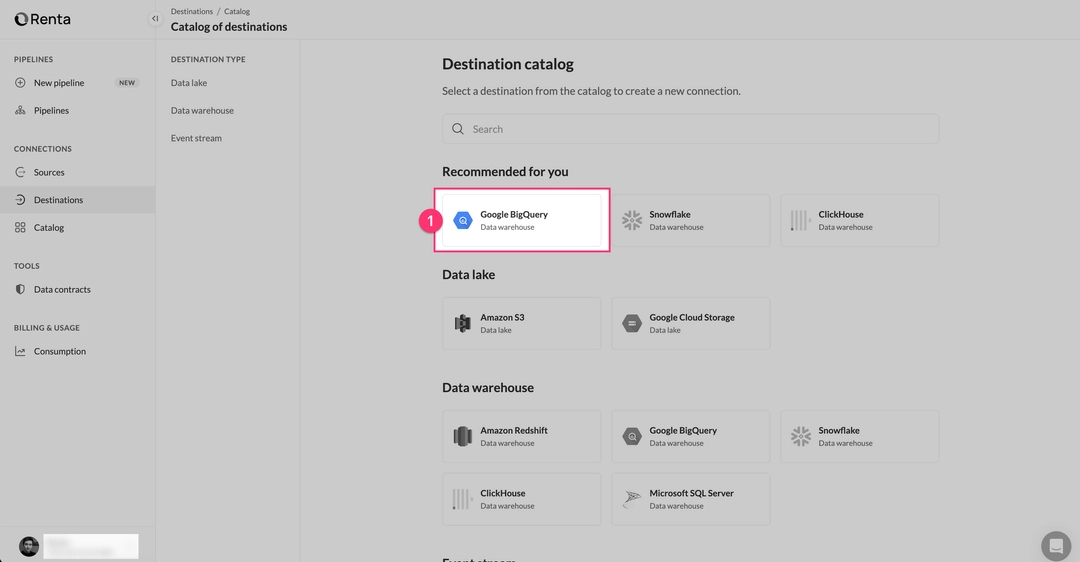Viewport: 1080px width, 562px height.
Task: Open the chat support widget icon
Action: [1055, 545]
